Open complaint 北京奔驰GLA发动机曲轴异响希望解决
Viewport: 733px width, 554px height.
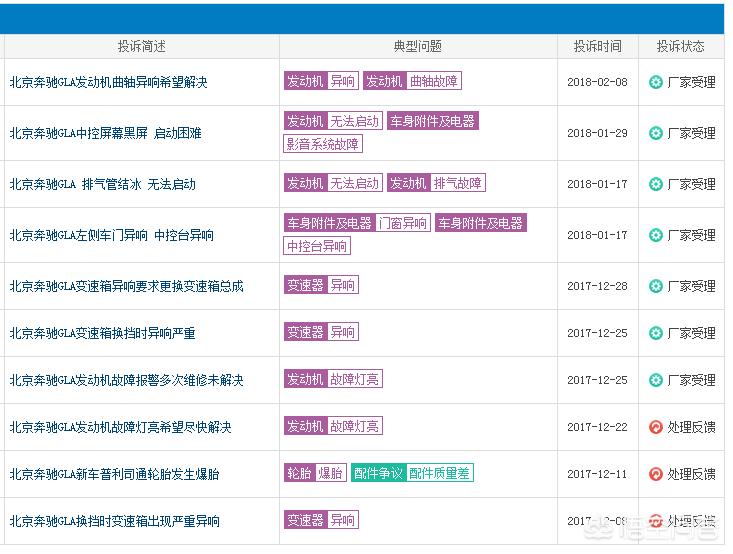108,82
